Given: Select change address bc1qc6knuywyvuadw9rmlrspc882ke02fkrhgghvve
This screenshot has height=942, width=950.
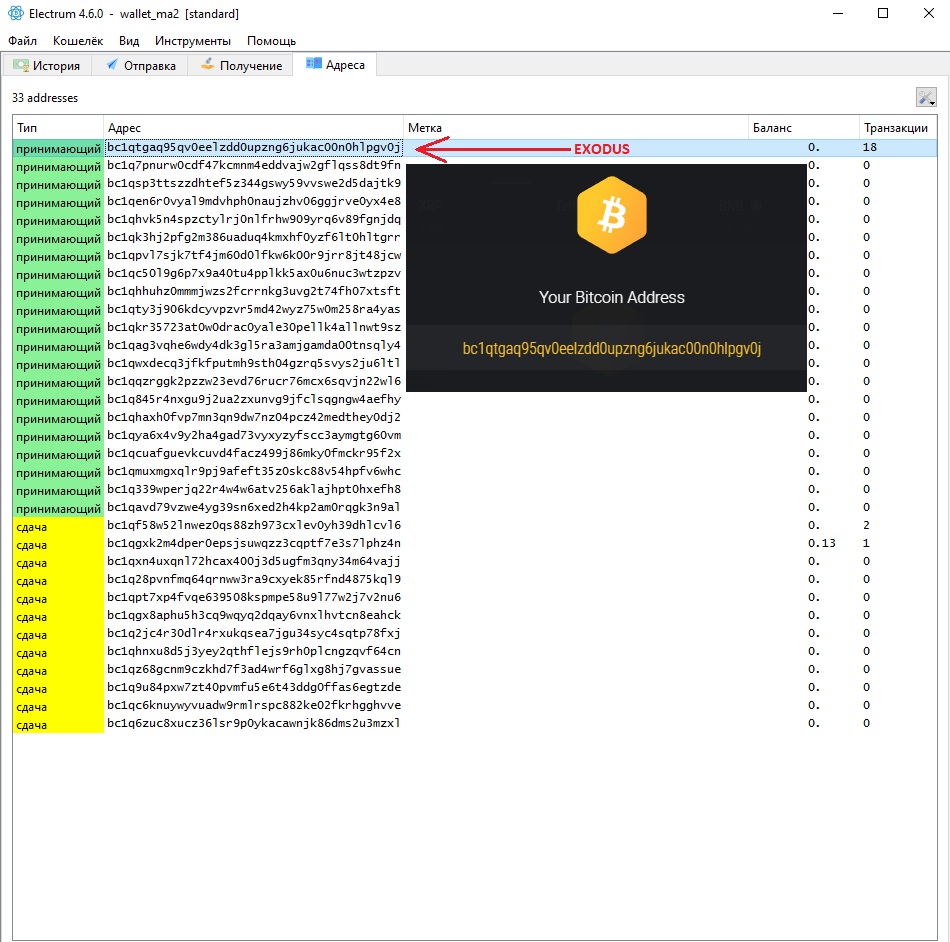Looking at the screenshot, I should coord(254,705).
